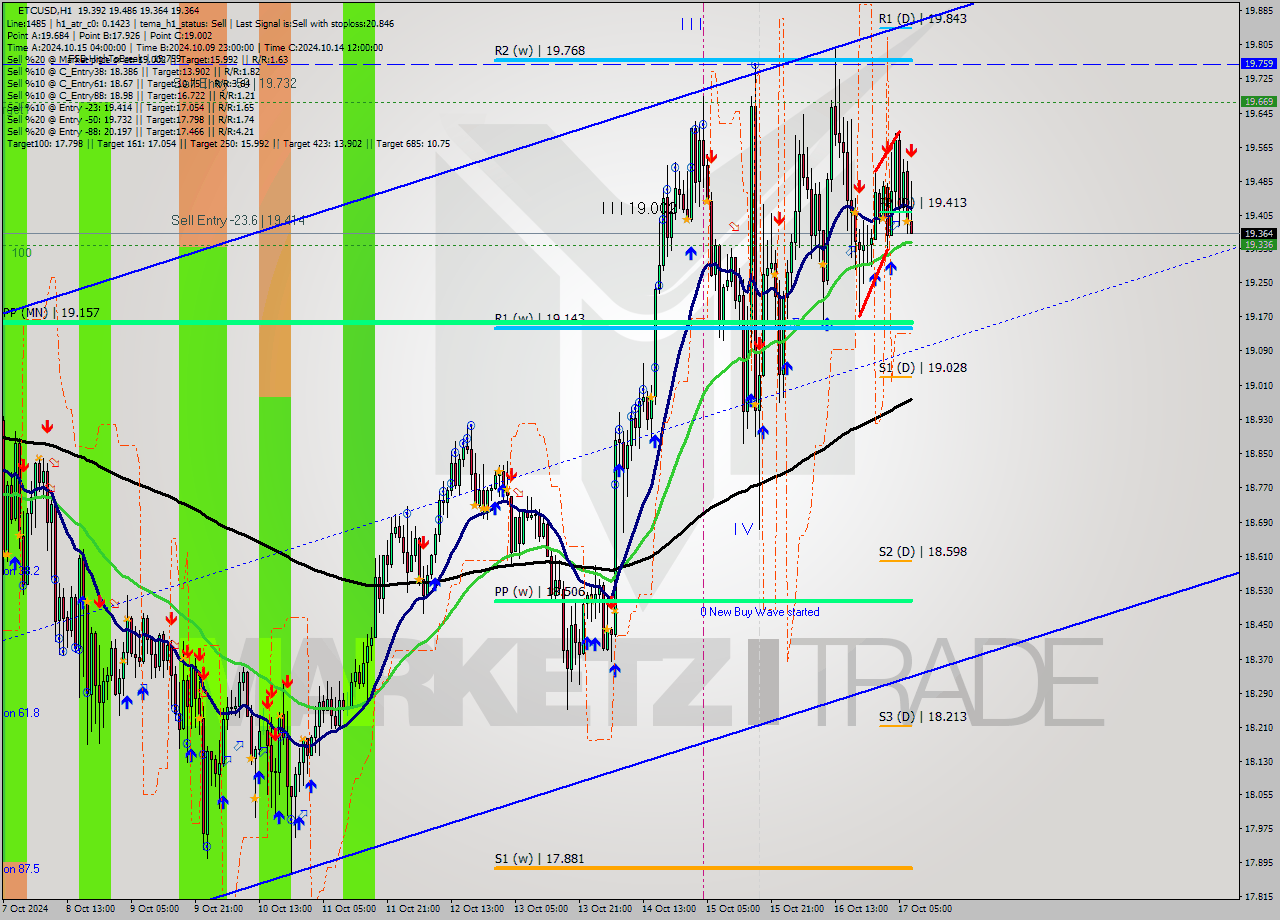Click the 19.885 price axis value
The image size is (1280, 920).
click(x=1258, y=10)
